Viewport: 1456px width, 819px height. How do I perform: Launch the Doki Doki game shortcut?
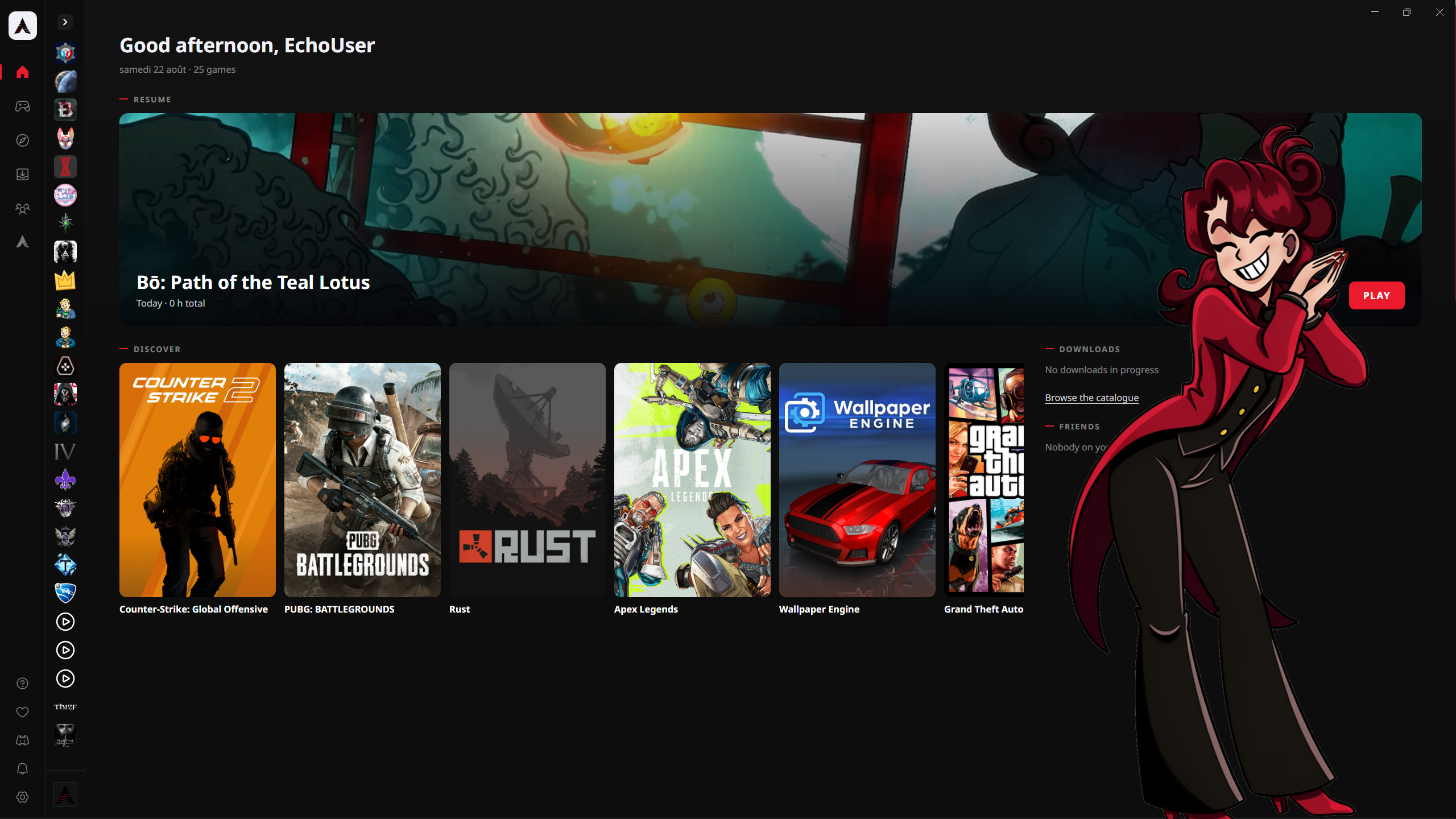click(65, 195)
